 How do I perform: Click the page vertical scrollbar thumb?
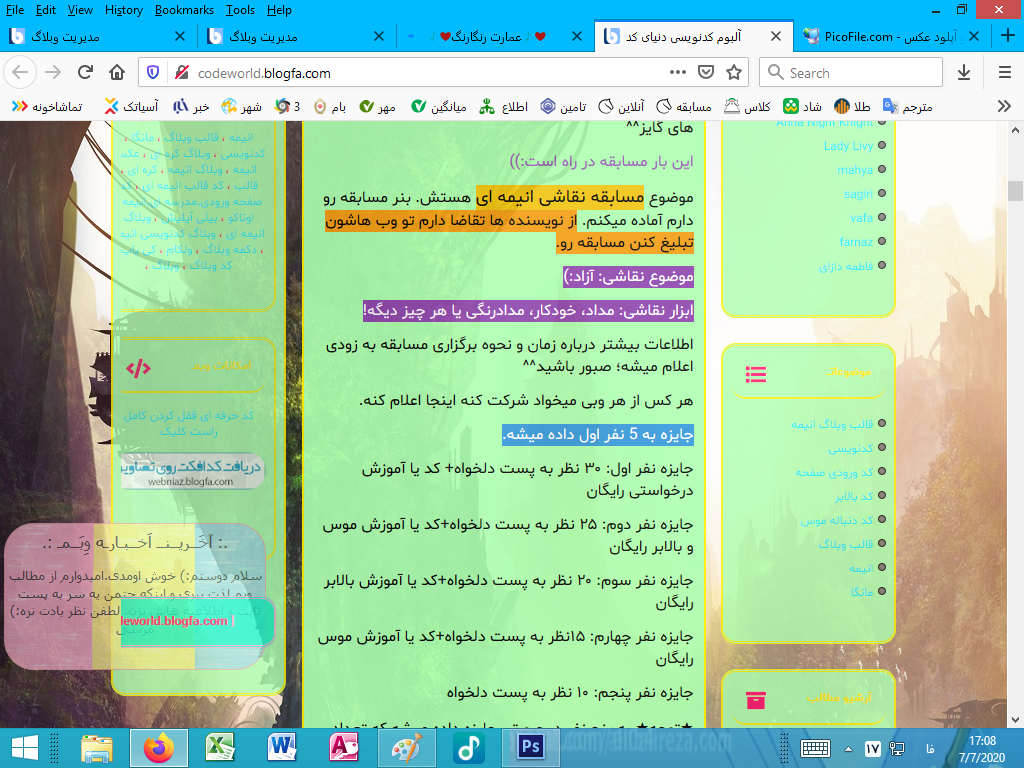pos(1016,191)
